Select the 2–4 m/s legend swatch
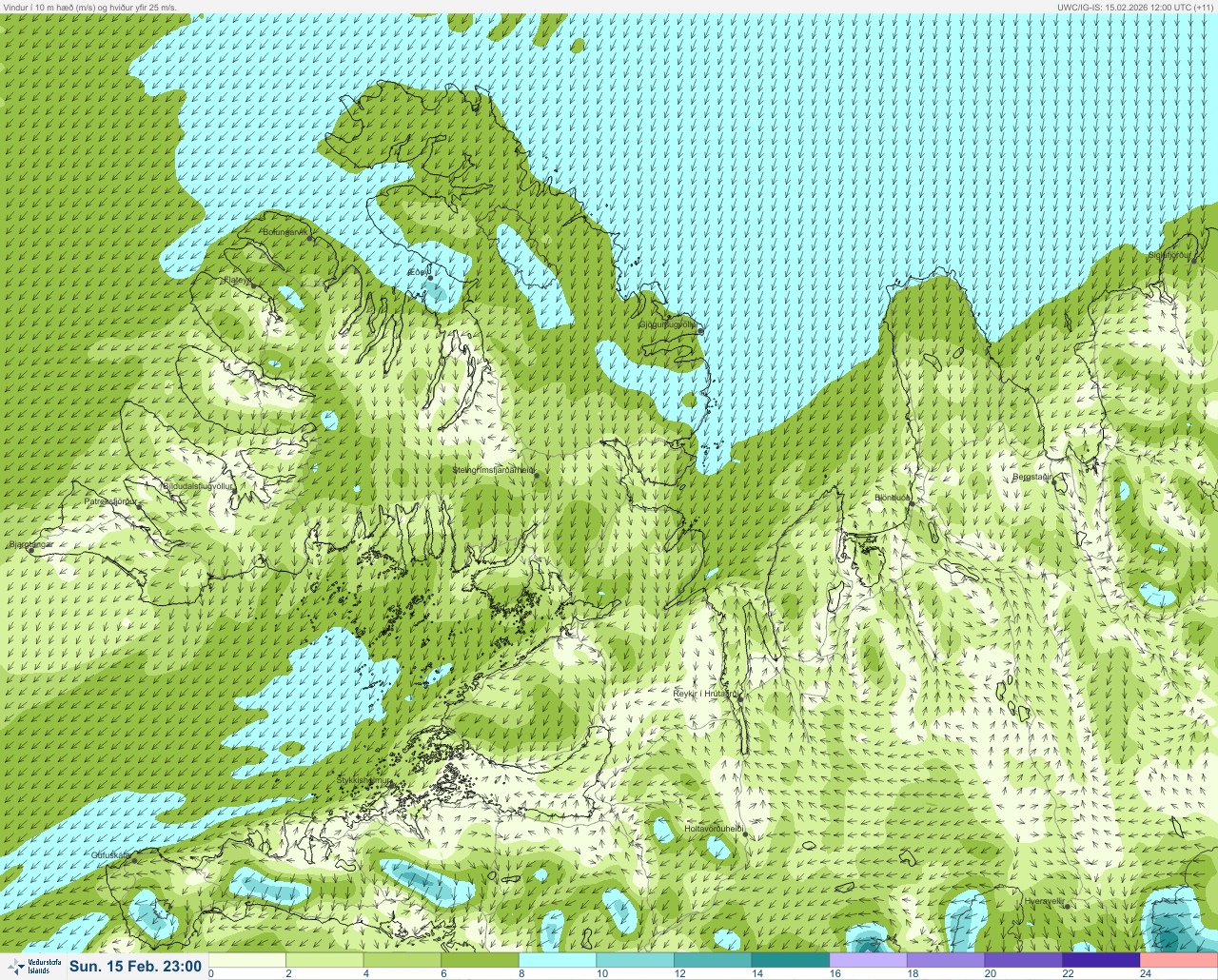The image size is (1218, 980). coord(325,960)
